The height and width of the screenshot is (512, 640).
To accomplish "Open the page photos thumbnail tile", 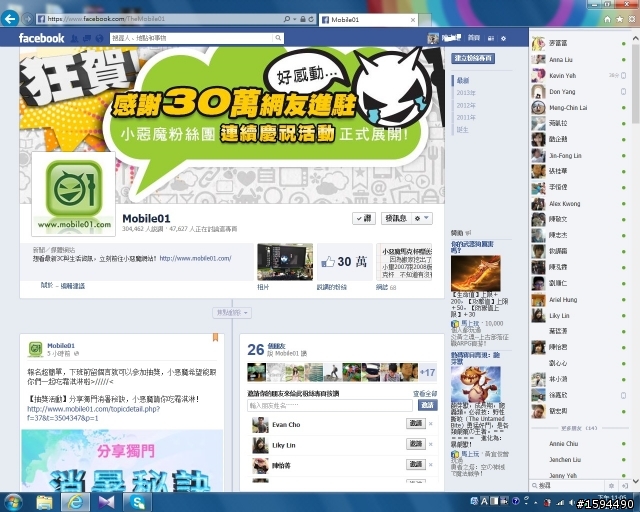I will [285, 262].
